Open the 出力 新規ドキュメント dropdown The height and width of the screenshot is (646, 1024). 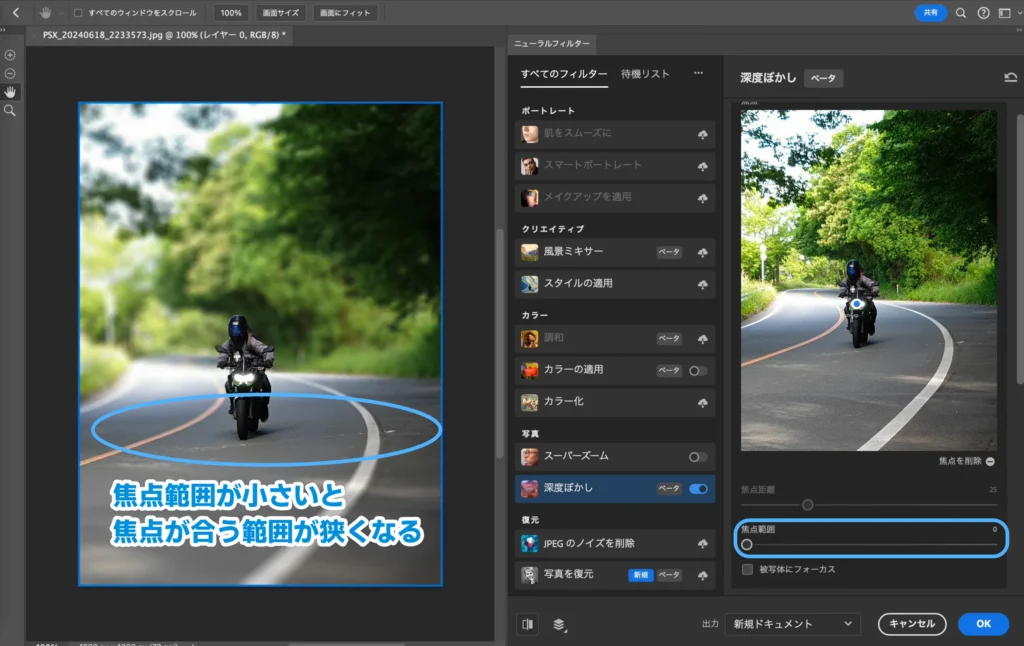click(x=792, y=624)
